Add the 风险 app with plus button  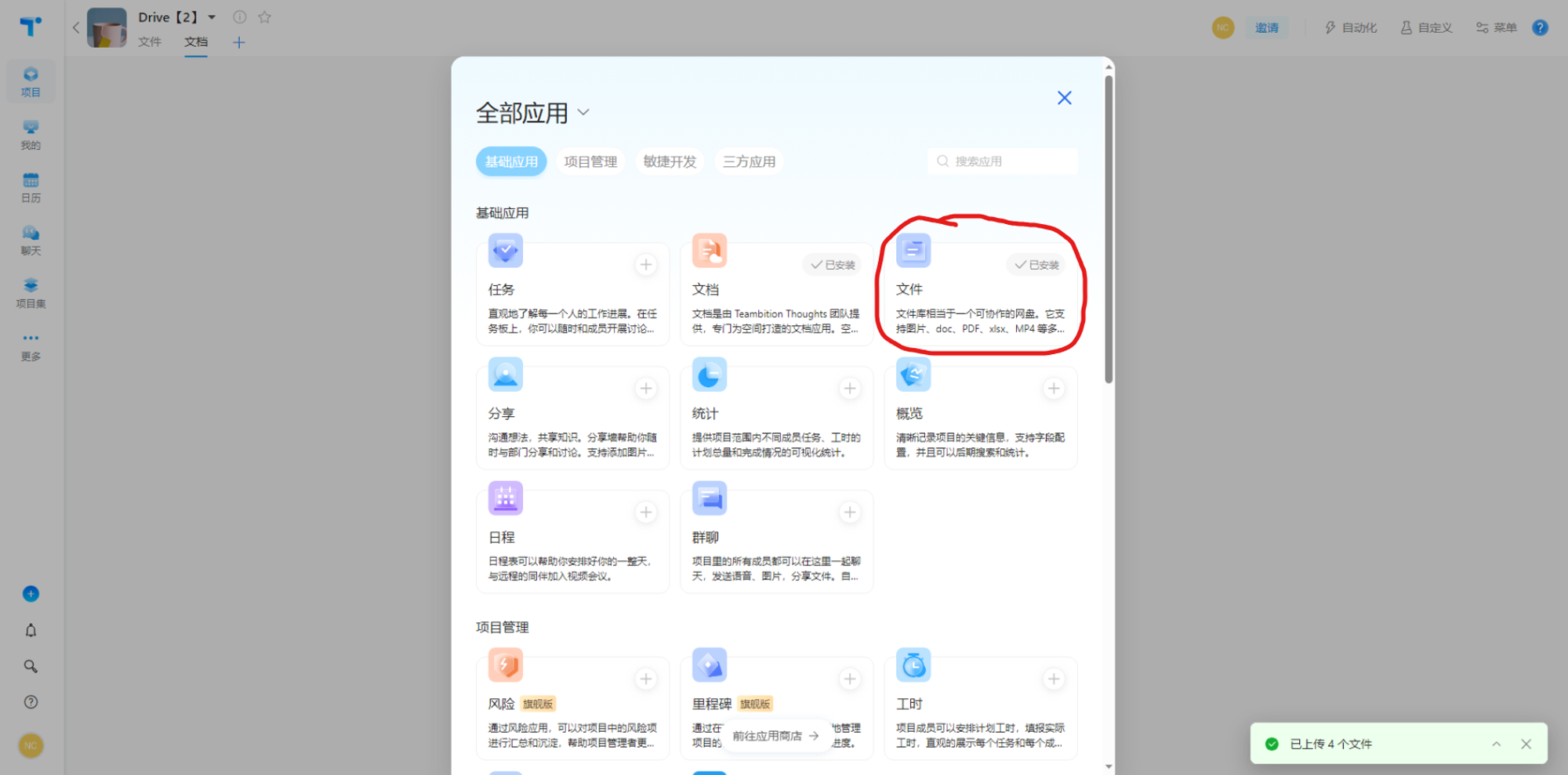[646, 679]
